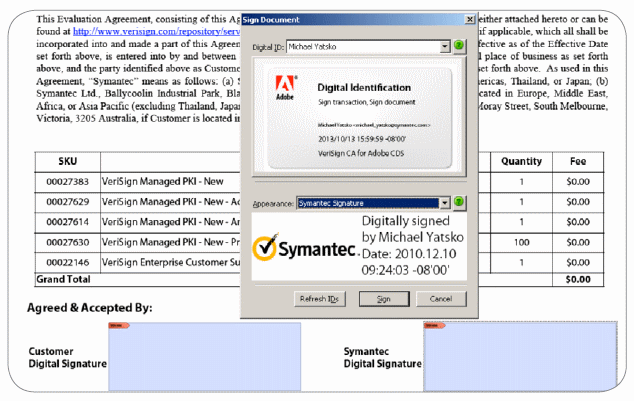
Task: Click the signature appearance preview
Action: click(359, 246)
